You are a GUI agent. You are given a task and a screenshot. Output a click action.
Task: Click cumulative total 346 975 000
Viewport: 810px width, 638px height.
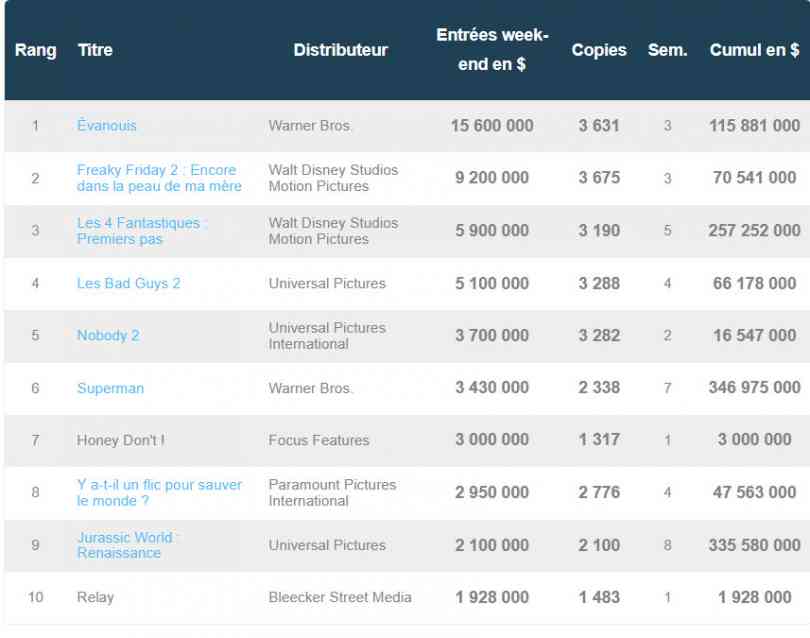754,387
